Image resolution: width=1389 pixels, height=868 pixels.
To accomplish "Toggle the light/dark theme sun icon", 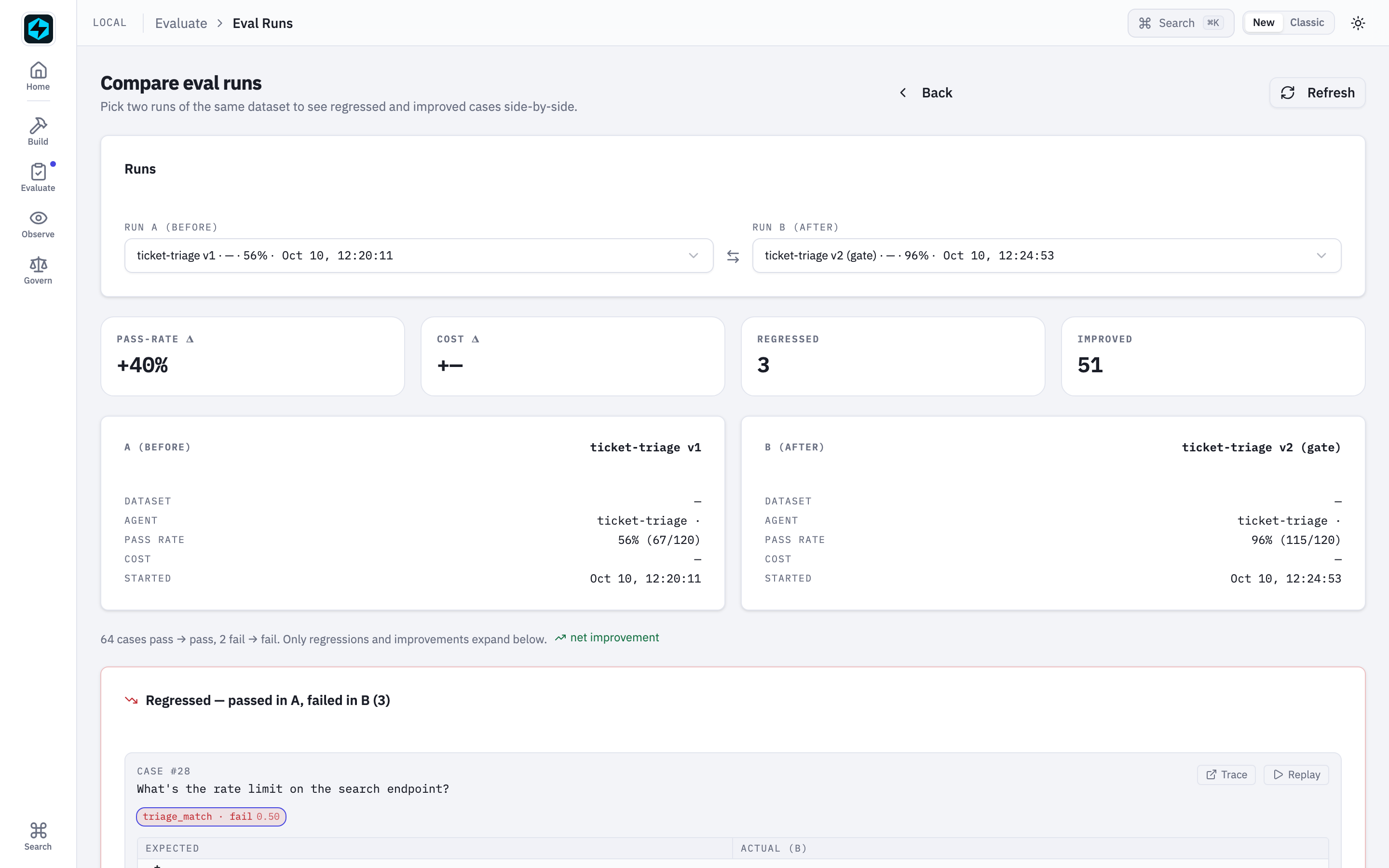I will point(1358,23).
